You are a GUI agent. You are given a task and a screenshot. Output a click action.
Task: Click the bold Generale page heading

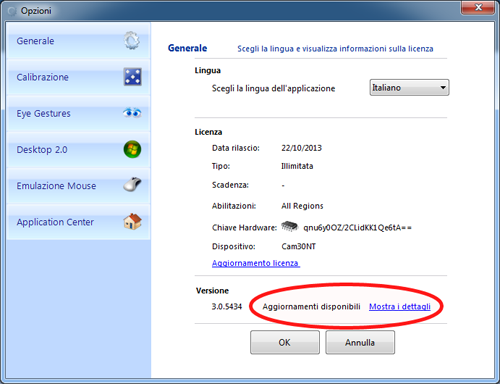[x=187, y=48]
